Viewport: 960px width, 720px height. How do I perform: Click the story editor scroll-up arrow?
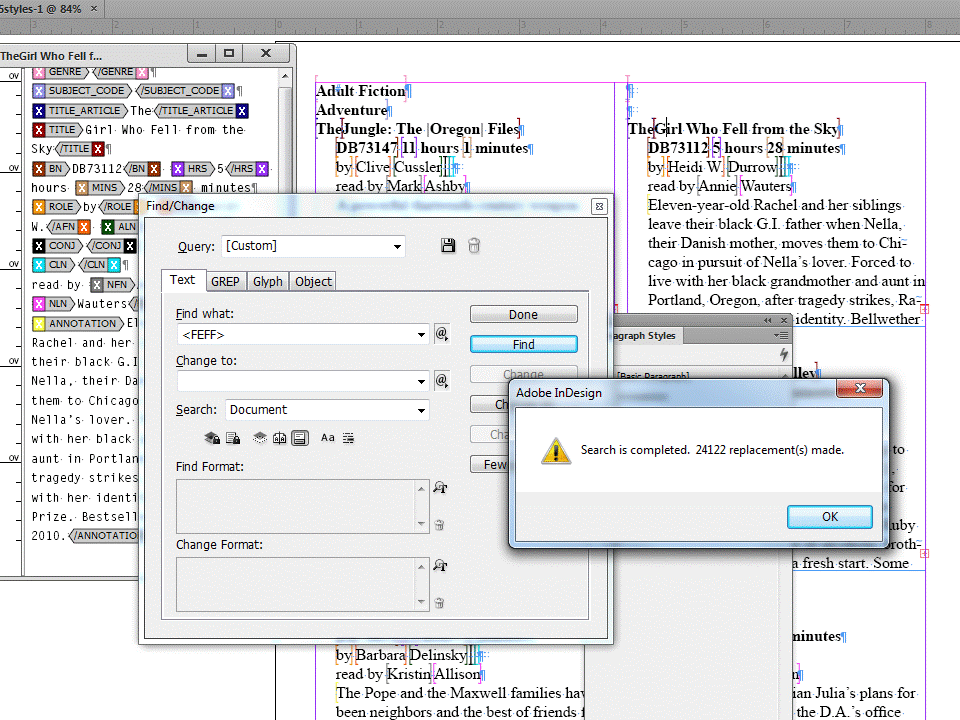[285, 77]
